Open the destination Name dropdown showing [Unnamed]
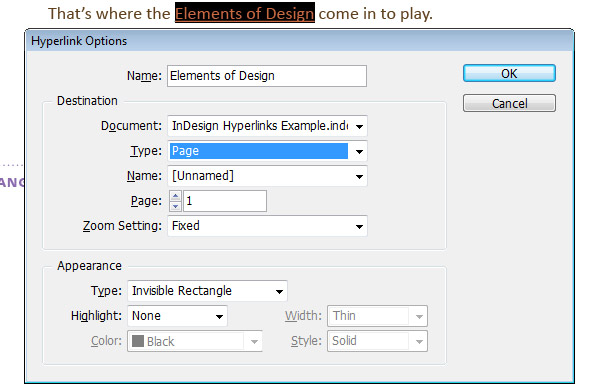The image size is (599, 386). (x=267, y=176)
